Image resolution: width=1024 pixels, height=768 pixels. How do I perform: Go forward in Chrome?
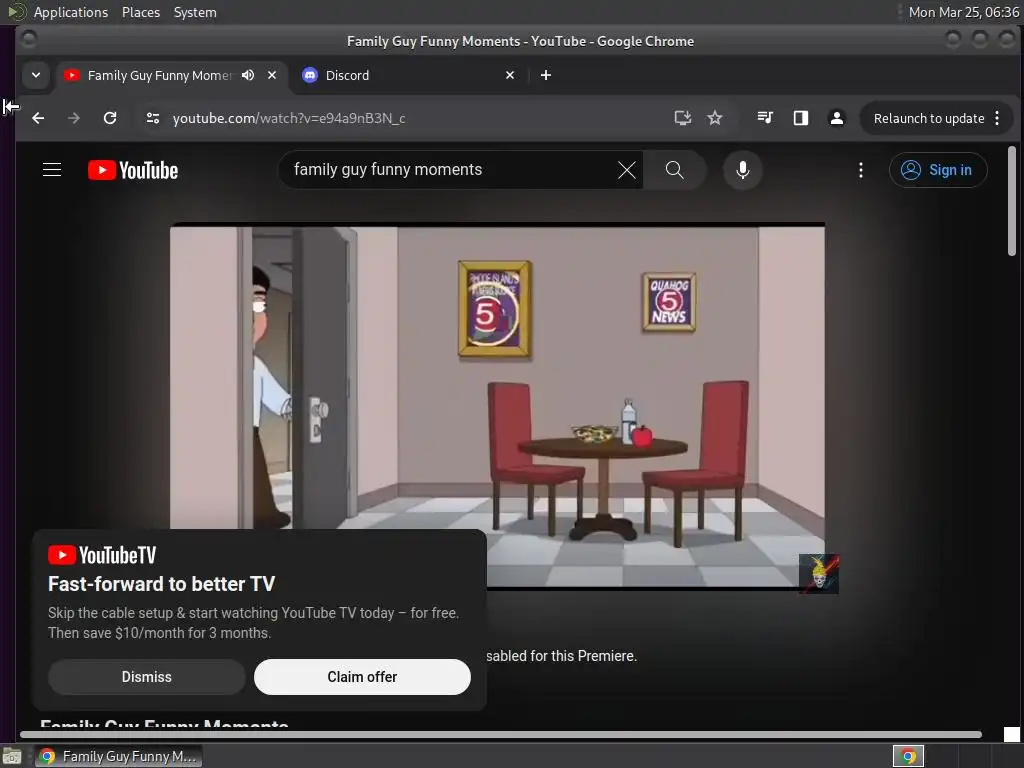(74, 118)
